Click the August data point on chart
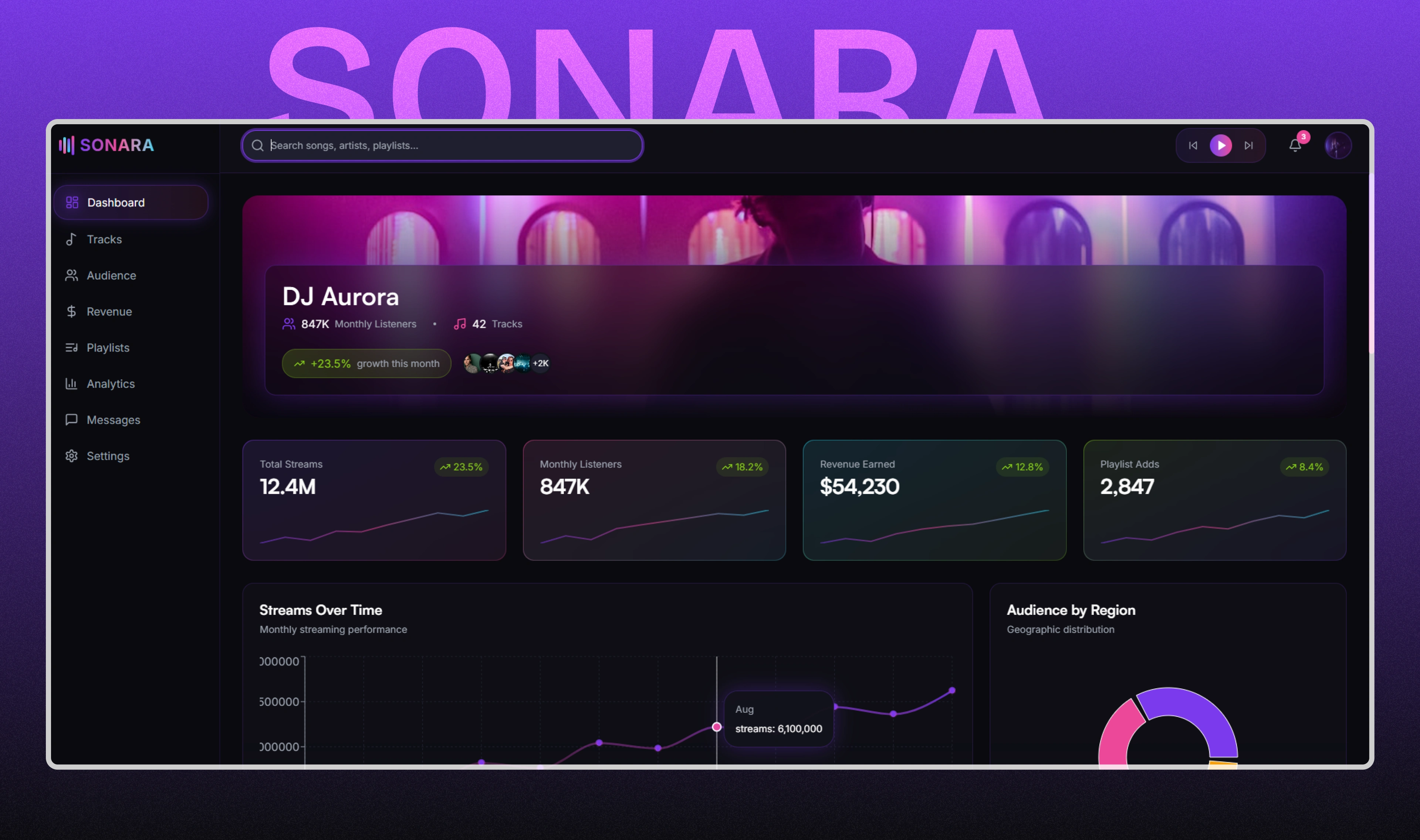 point(717,727)
